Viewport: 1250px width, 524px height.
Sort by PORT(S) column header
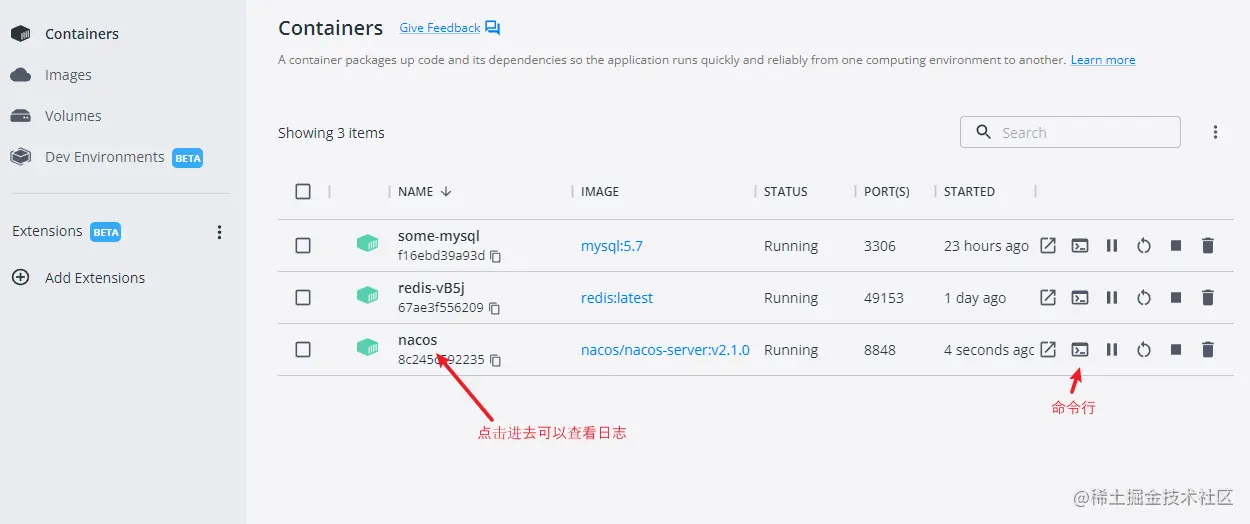point(887,191)
